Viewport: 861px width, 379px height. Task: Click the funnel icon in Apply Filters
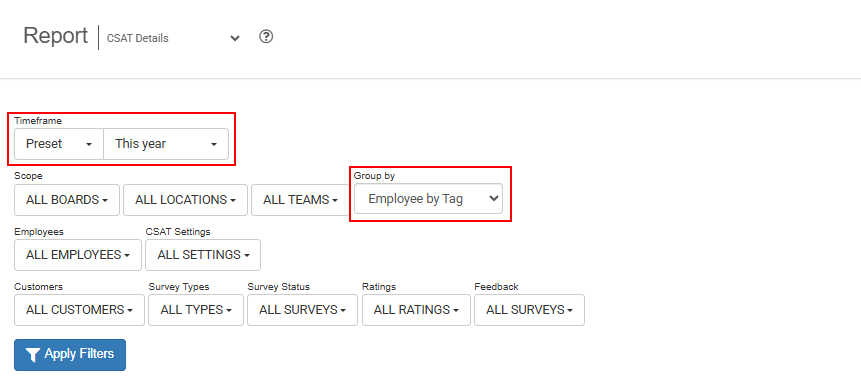pos(33,355)
